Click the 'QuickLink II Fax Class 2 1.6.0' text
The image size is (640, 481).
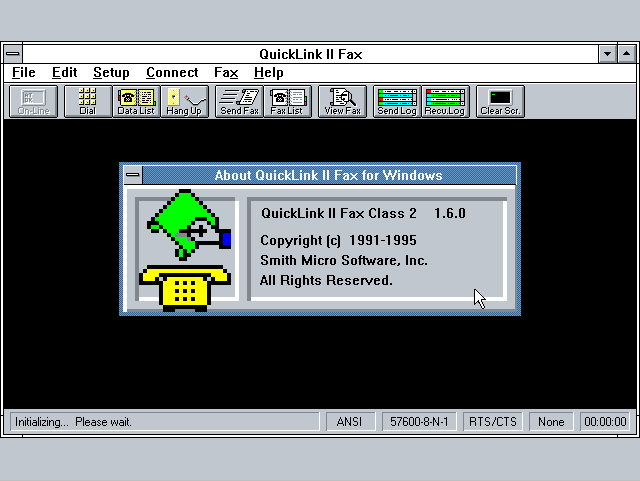pos(363,213)
